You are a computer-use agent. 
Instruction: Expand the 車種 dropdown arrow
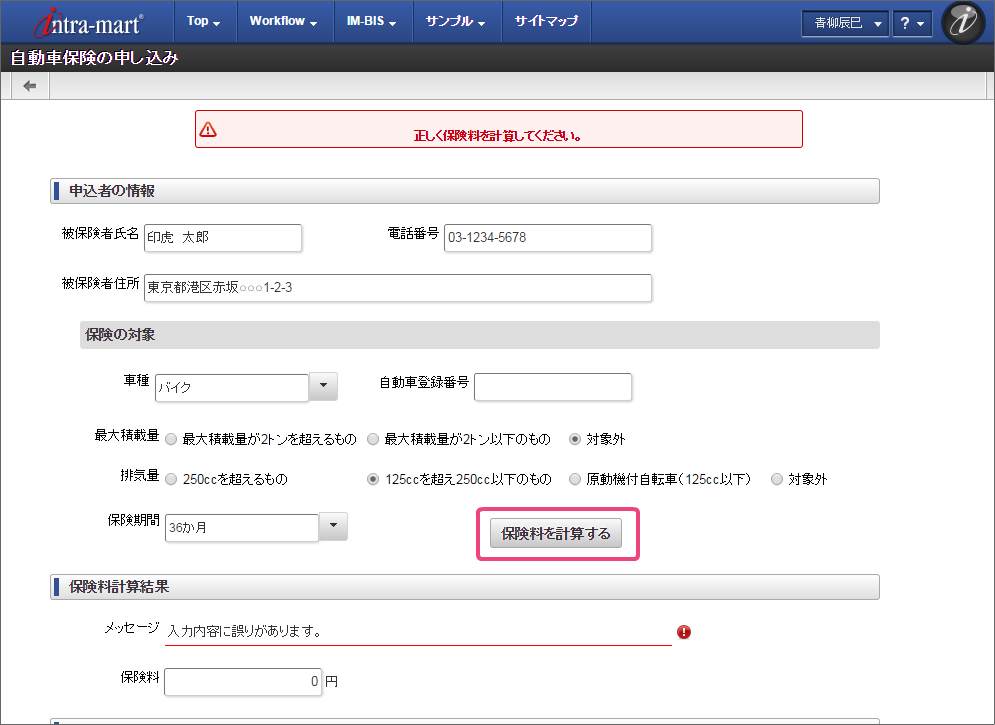coord(323,386)
